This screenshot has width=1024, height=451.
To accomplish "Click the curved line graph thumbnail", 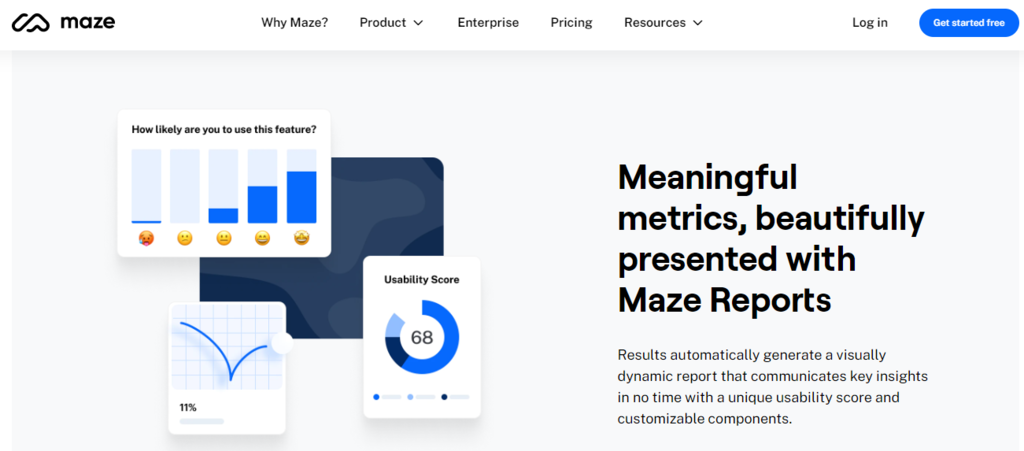I will pyautogui.click(x=228, y=350).
